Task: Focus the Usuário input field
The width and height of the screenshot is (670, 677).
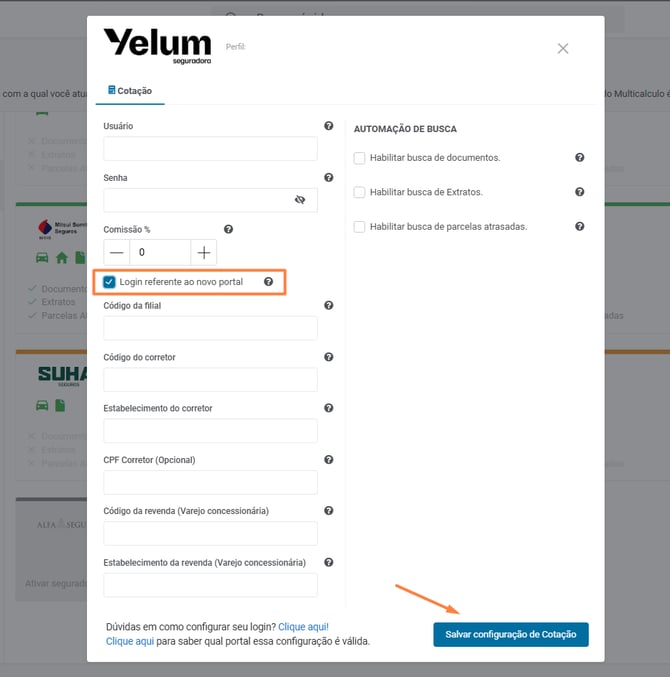Action: (x=210, y=149)
